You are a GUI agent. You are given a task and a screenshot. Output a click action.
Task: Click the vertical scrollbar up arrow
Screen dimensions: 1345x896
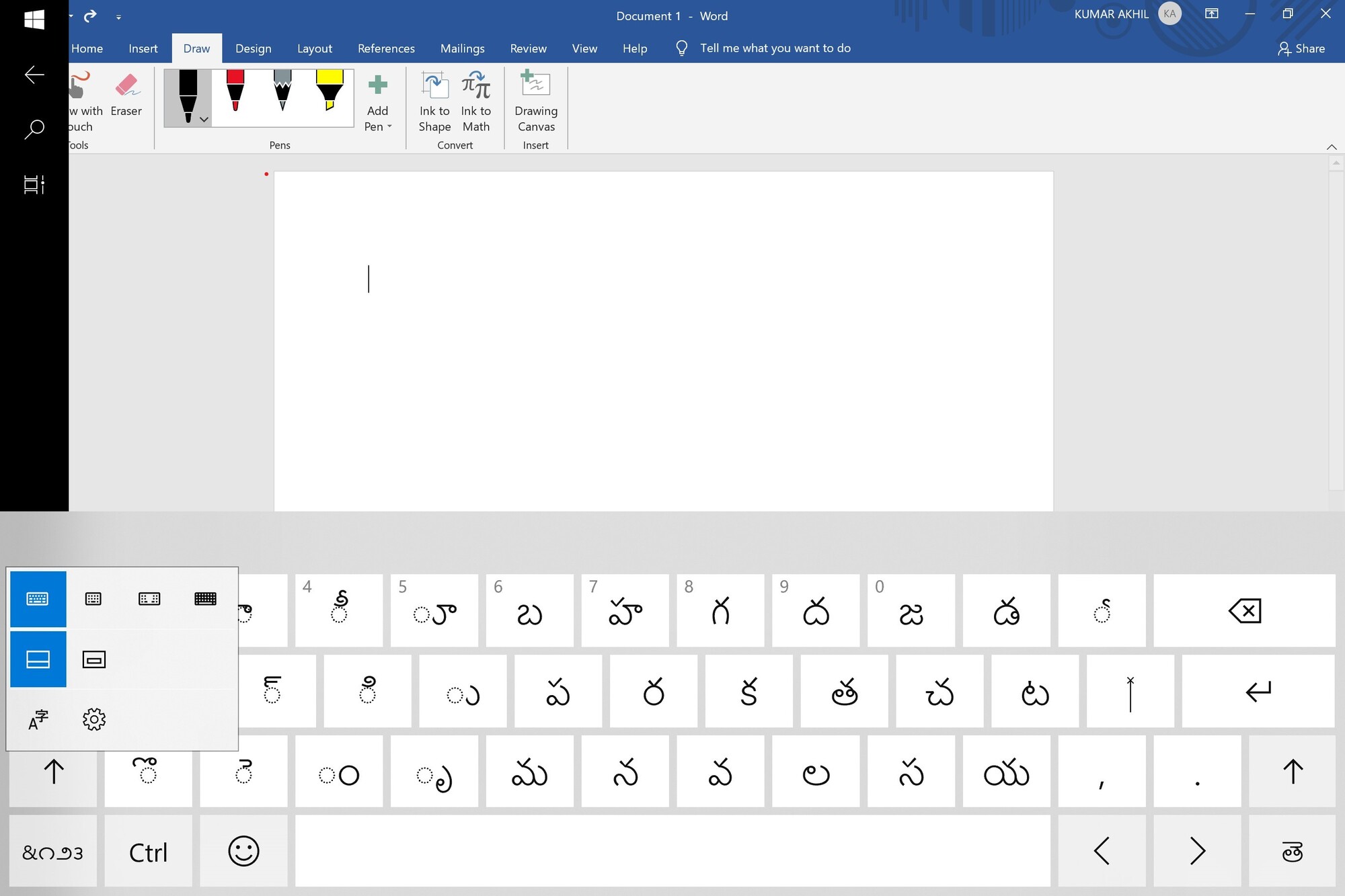point(1336,163)
